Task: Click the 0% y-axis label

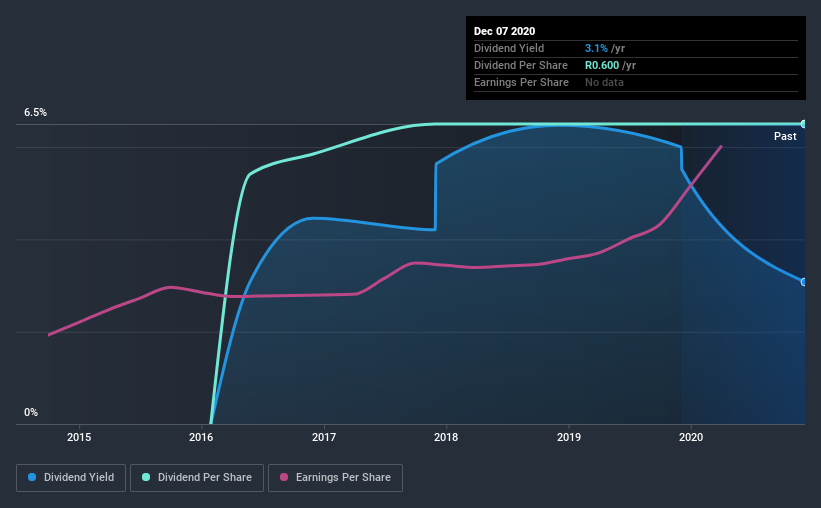Action: 31,412
